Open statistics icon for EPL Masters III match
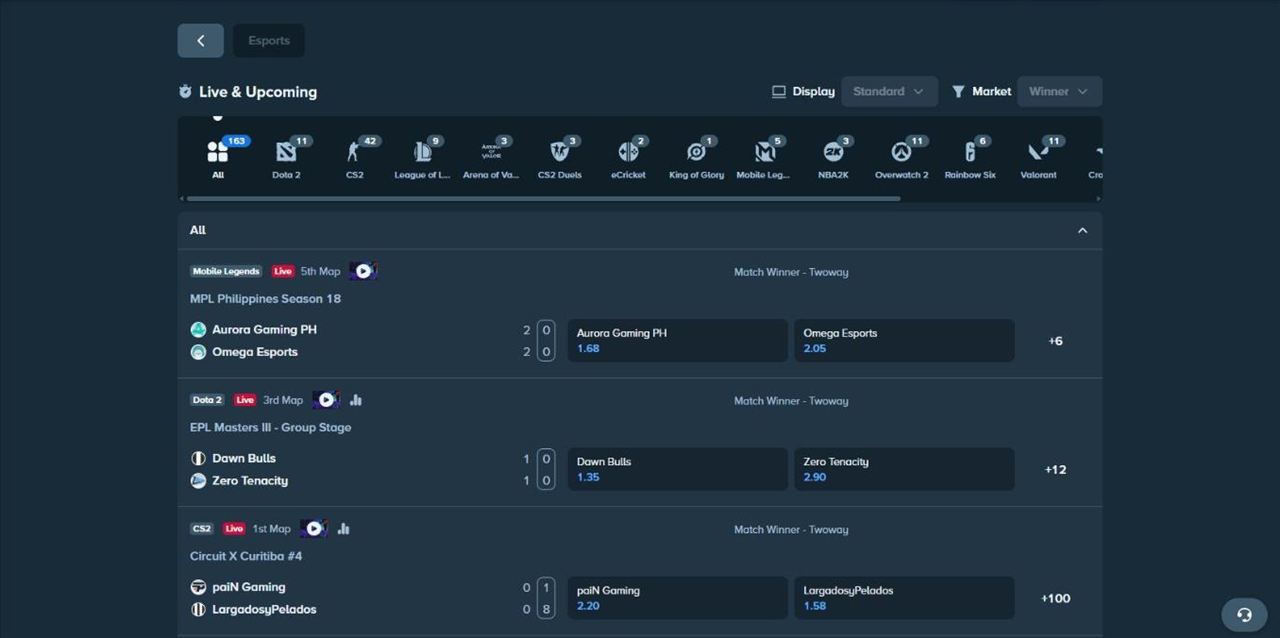 click(356, 400)
